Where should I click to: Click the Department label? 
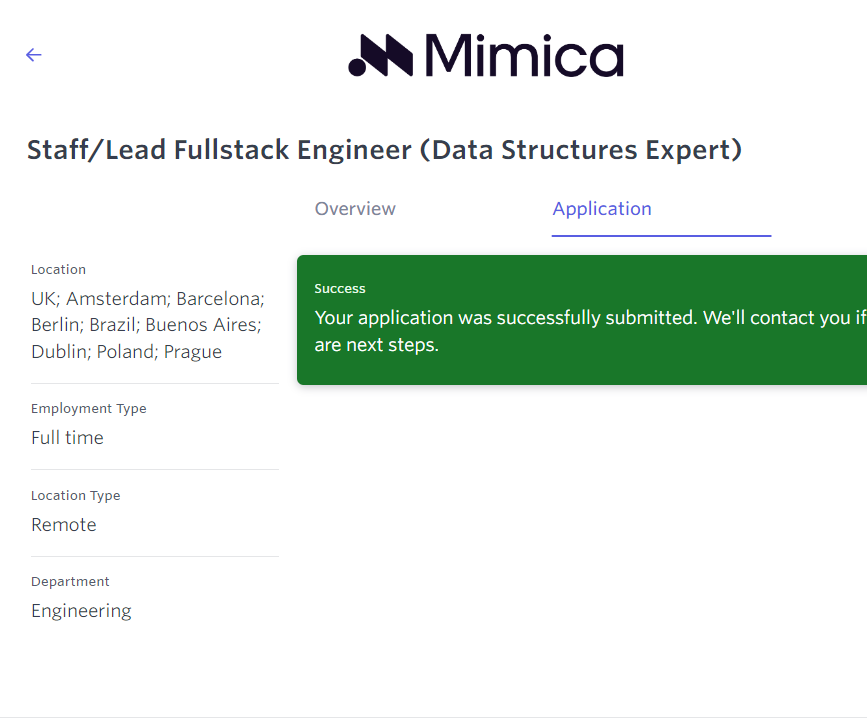[x=70, y=582]
